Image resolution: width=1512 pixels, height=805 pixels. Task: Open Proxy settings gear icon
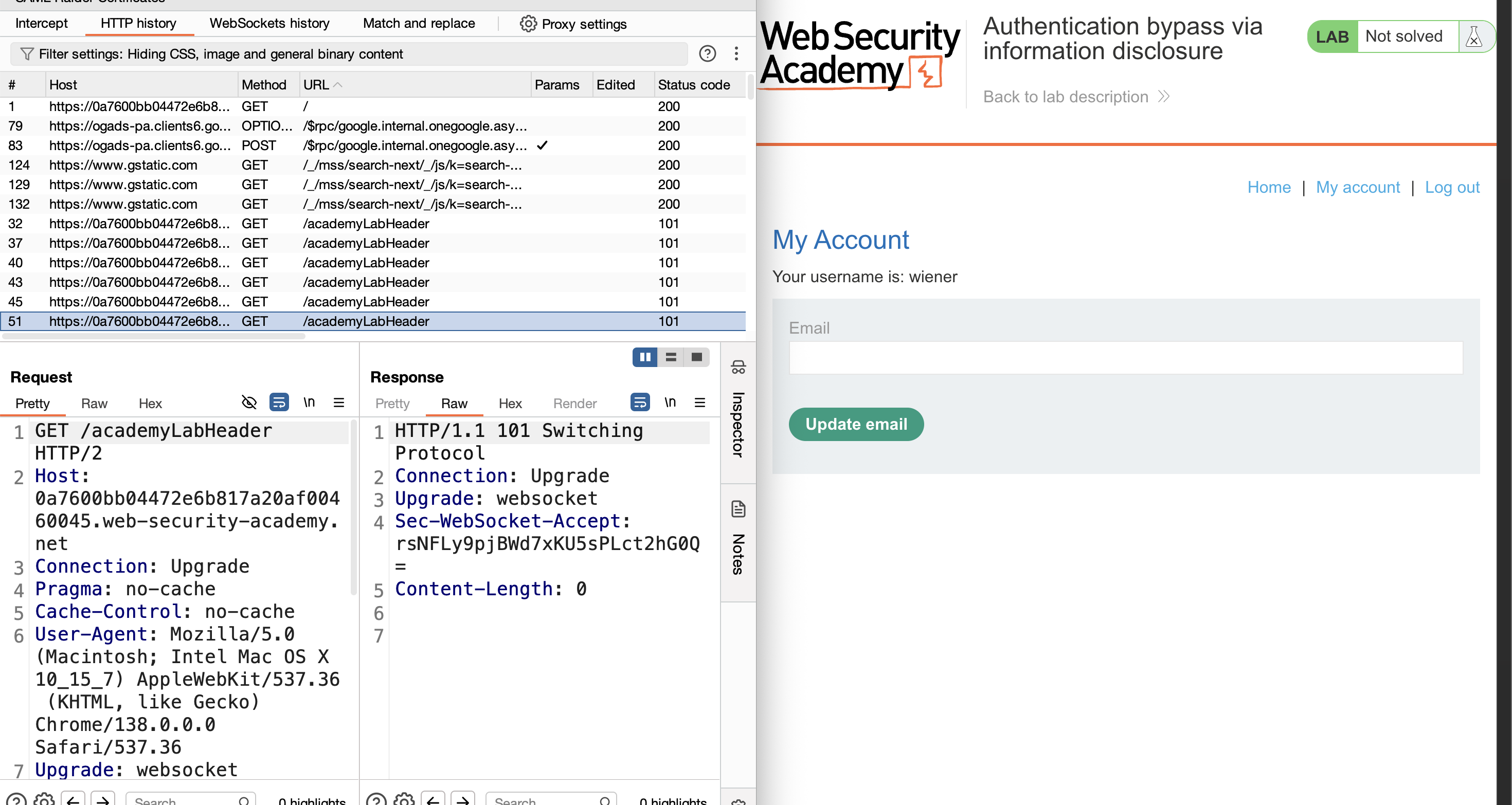pos(528,24)
